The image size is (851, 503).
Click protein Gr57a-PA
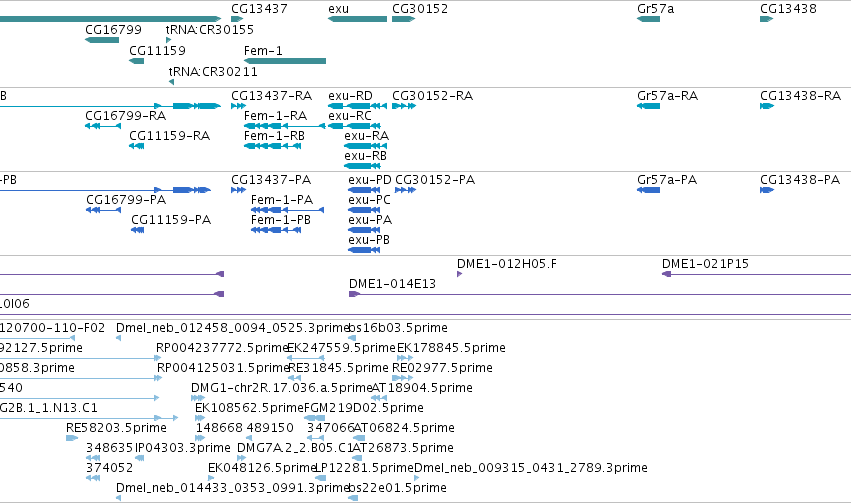667,180
